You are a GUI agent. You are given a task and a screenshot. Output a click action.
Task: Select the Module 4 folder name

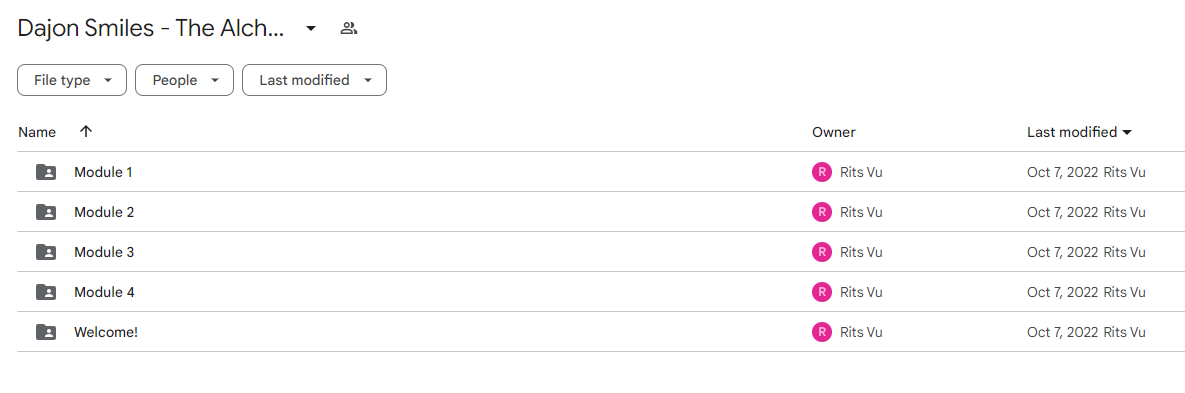[104, 292]
